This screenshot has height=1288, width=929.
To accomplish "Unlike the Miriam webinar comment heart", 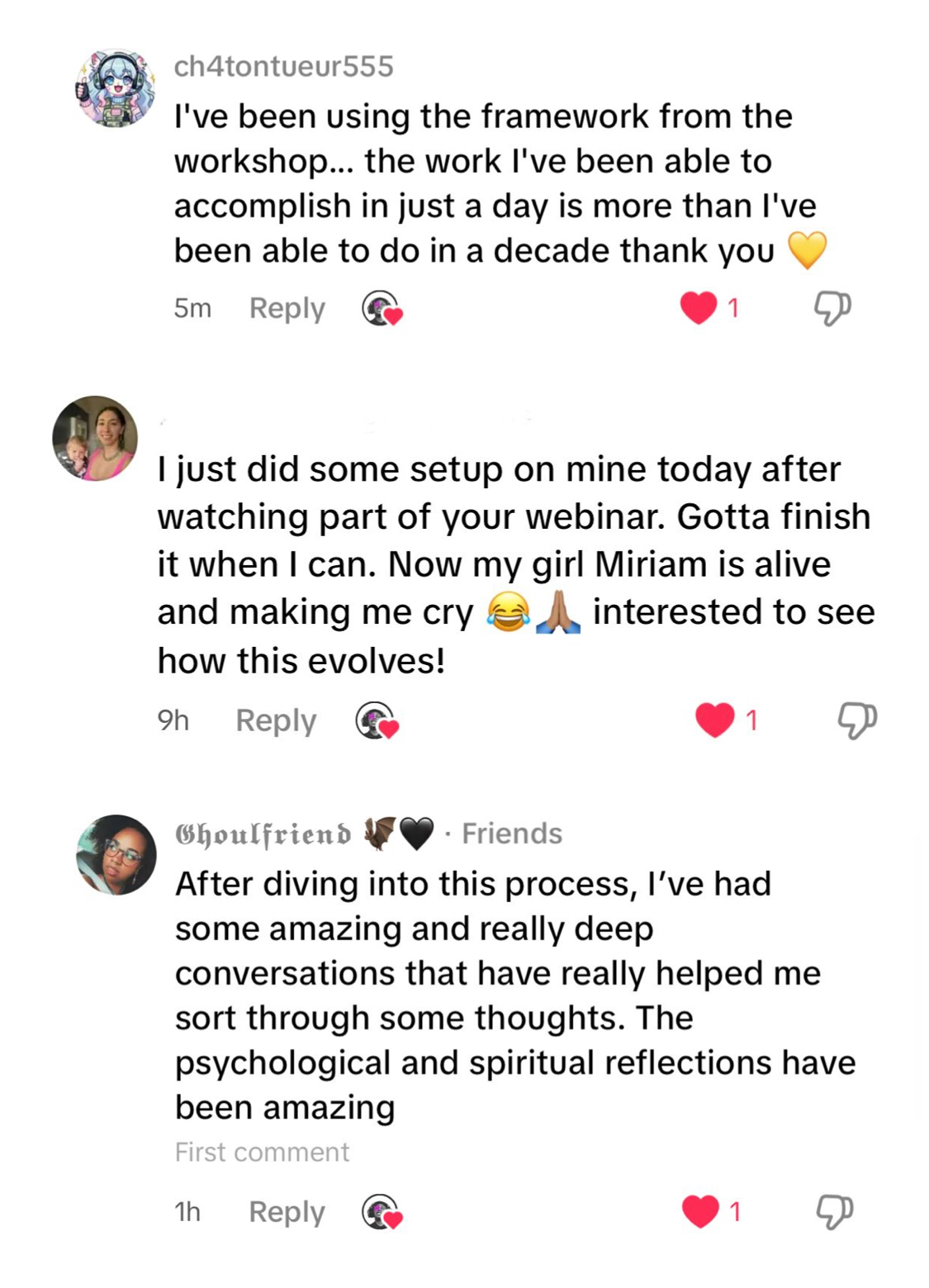I will 714,720.
